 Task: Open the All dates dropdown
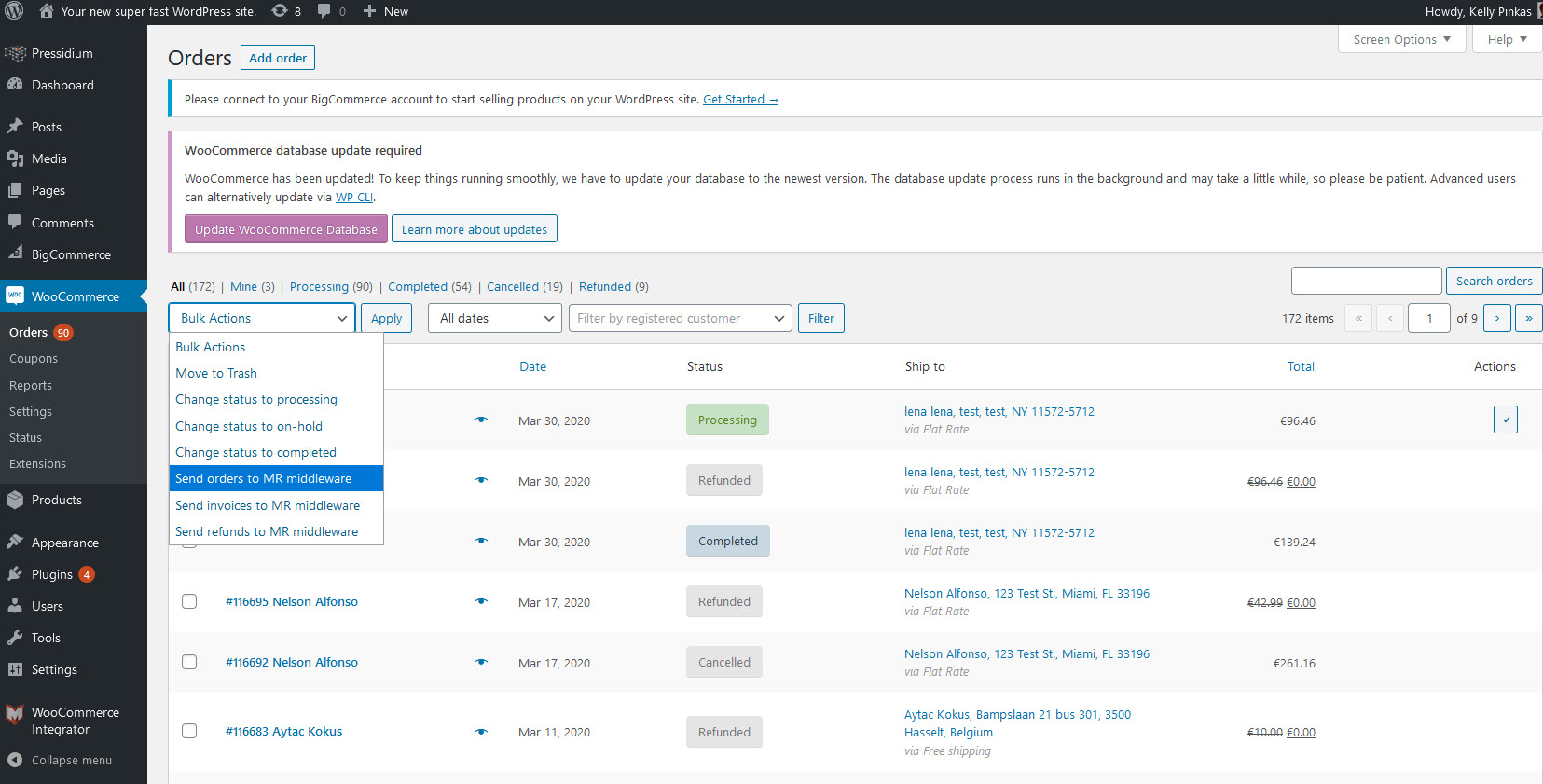pyautogui.click(x=495, y=318)
